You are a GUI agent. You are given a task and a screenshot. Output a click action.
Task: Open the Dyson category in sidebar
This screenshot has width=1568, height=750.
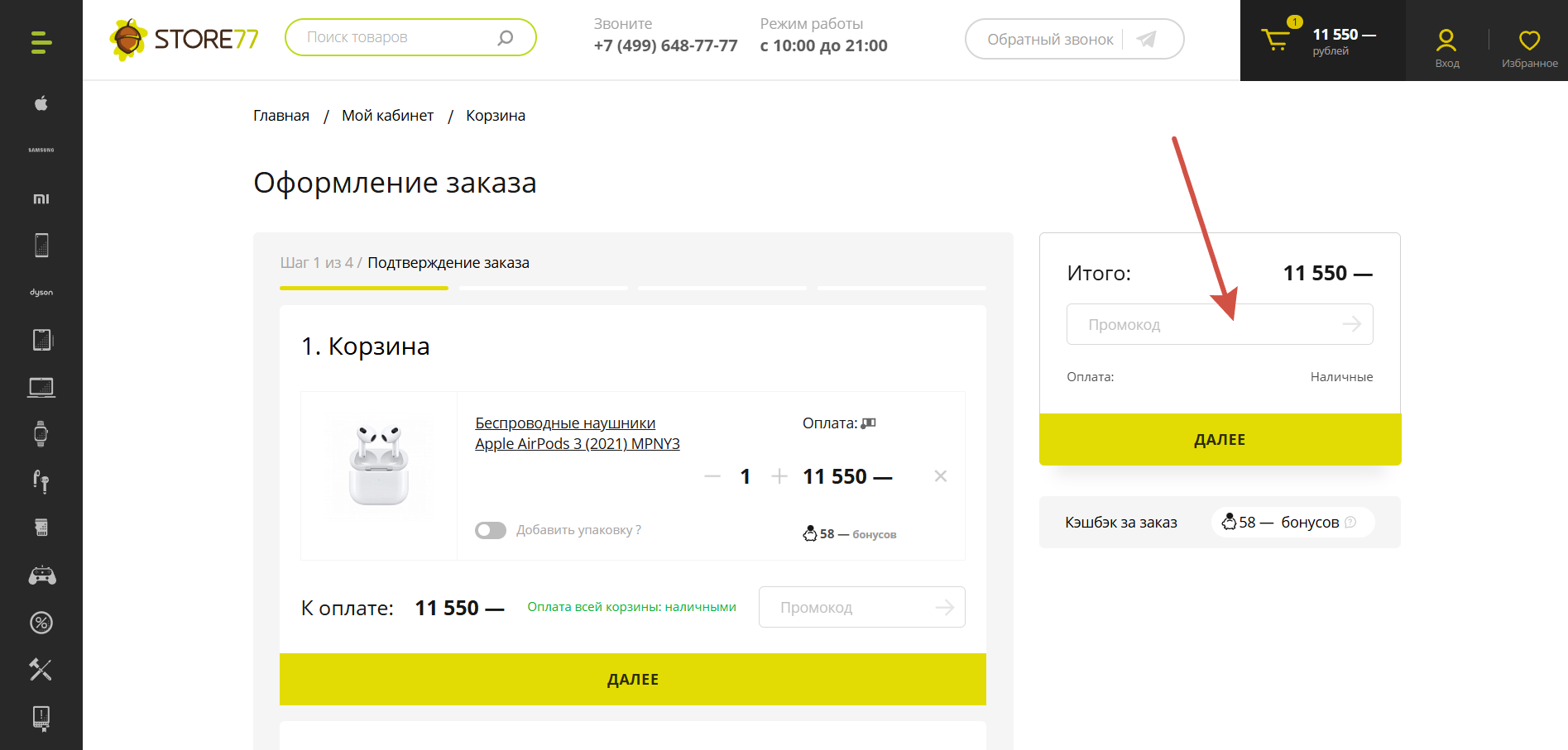(41, 293)
